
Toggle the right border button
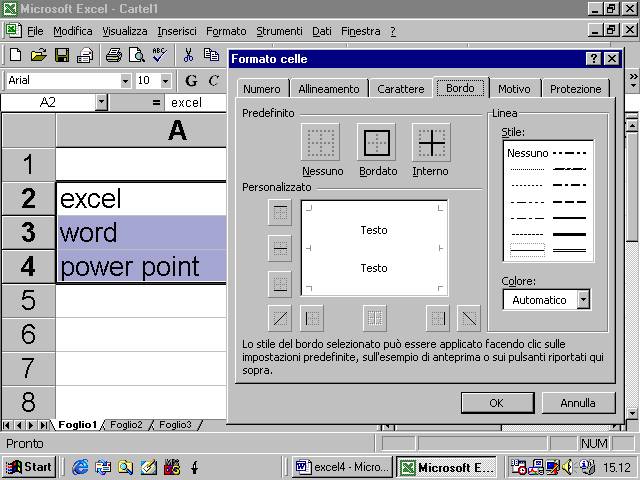[438, 318]
